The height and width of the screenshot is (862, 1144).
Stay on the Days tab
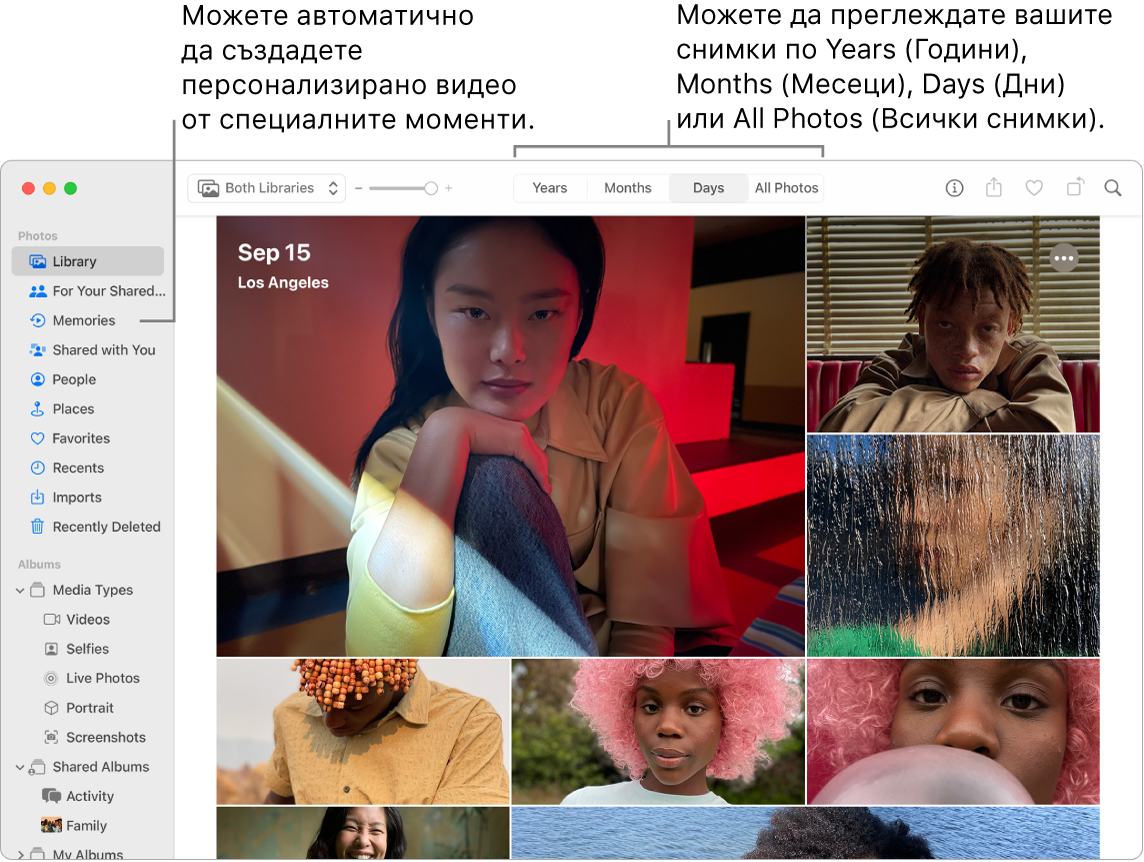708,187
